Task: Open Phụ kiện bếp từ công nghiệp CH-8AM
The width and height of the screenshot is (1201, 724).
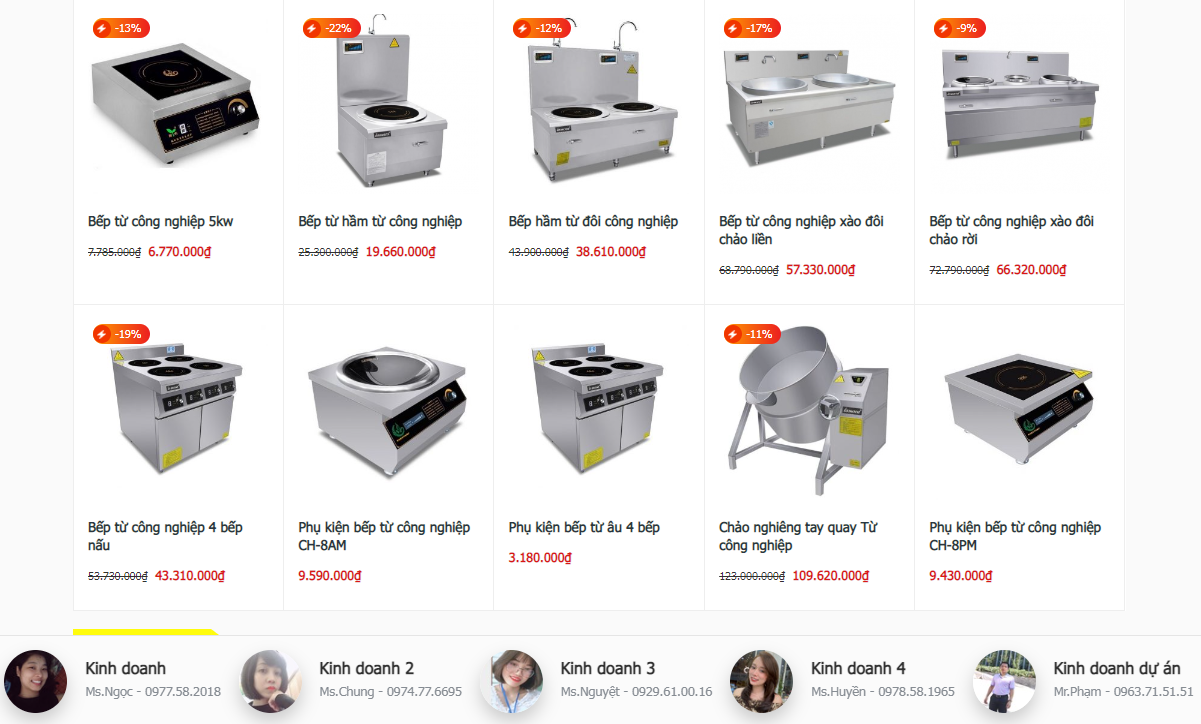Action: tap(384, 536)
